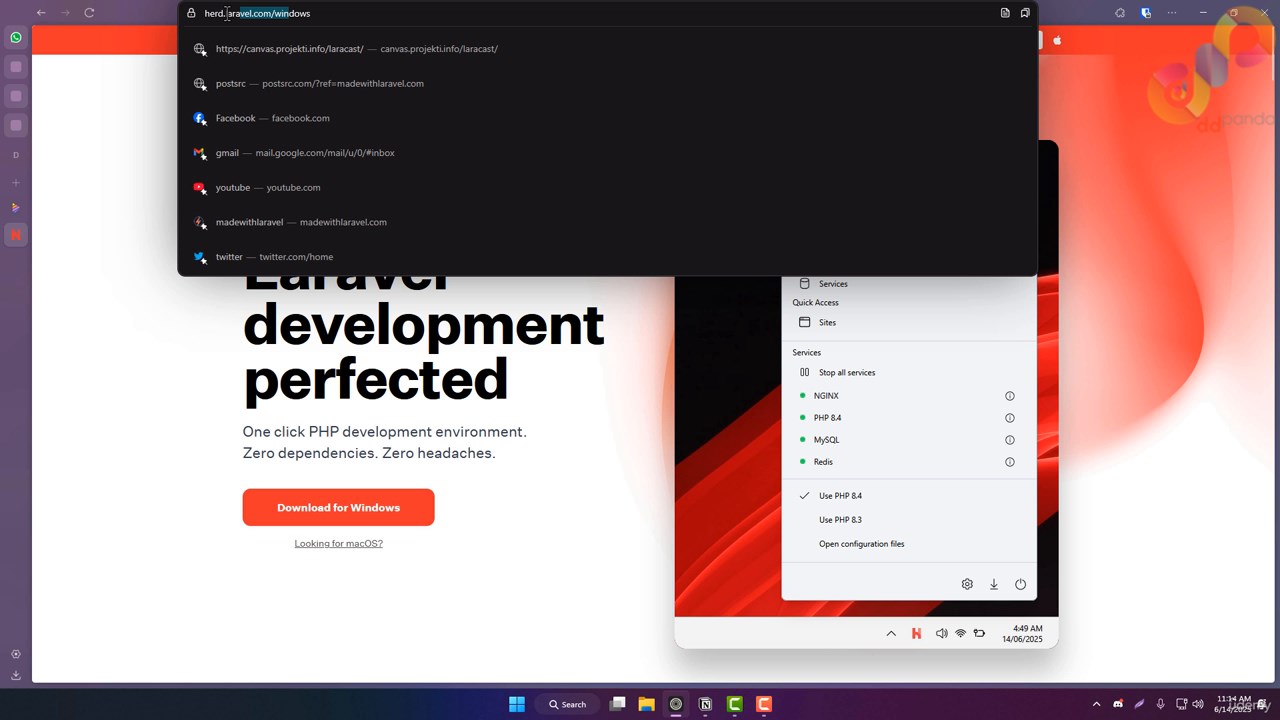Click Herd panel download arrow icon
Viewport: 1280px width, 720px height.
pos(994,584)
